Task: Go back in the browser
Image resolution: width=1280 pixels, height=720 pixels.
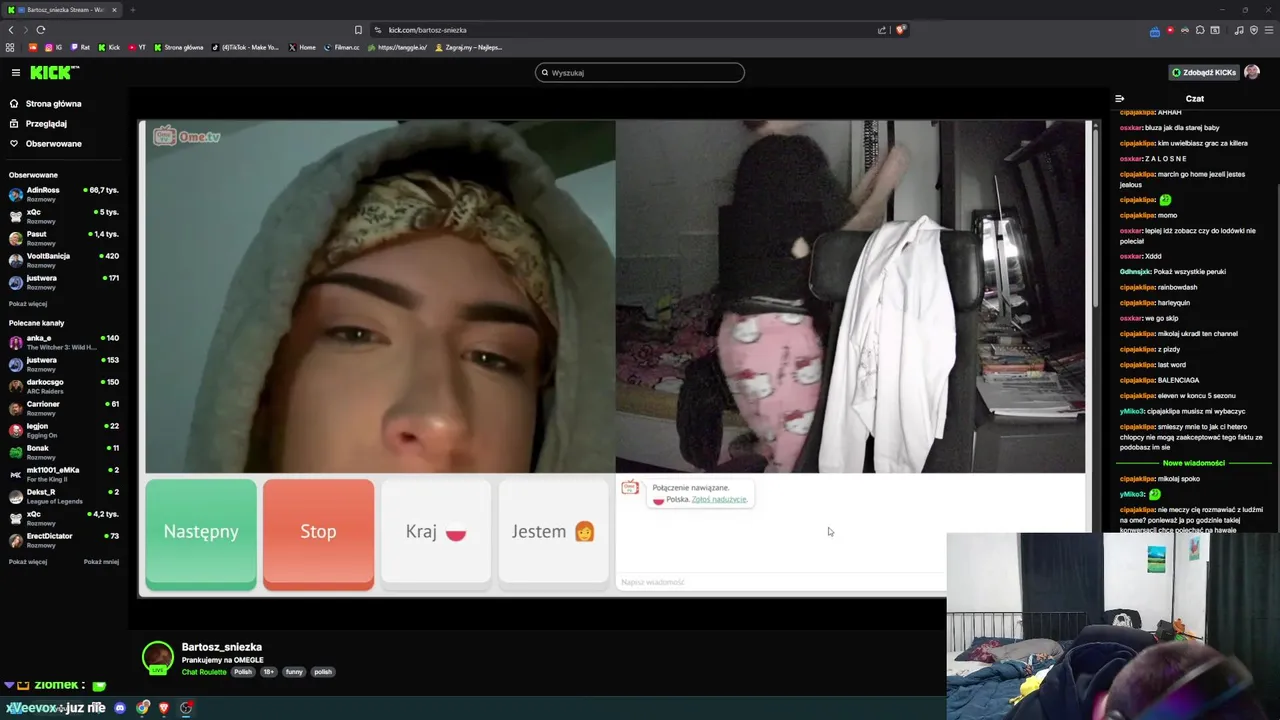Action: point(11,30)
